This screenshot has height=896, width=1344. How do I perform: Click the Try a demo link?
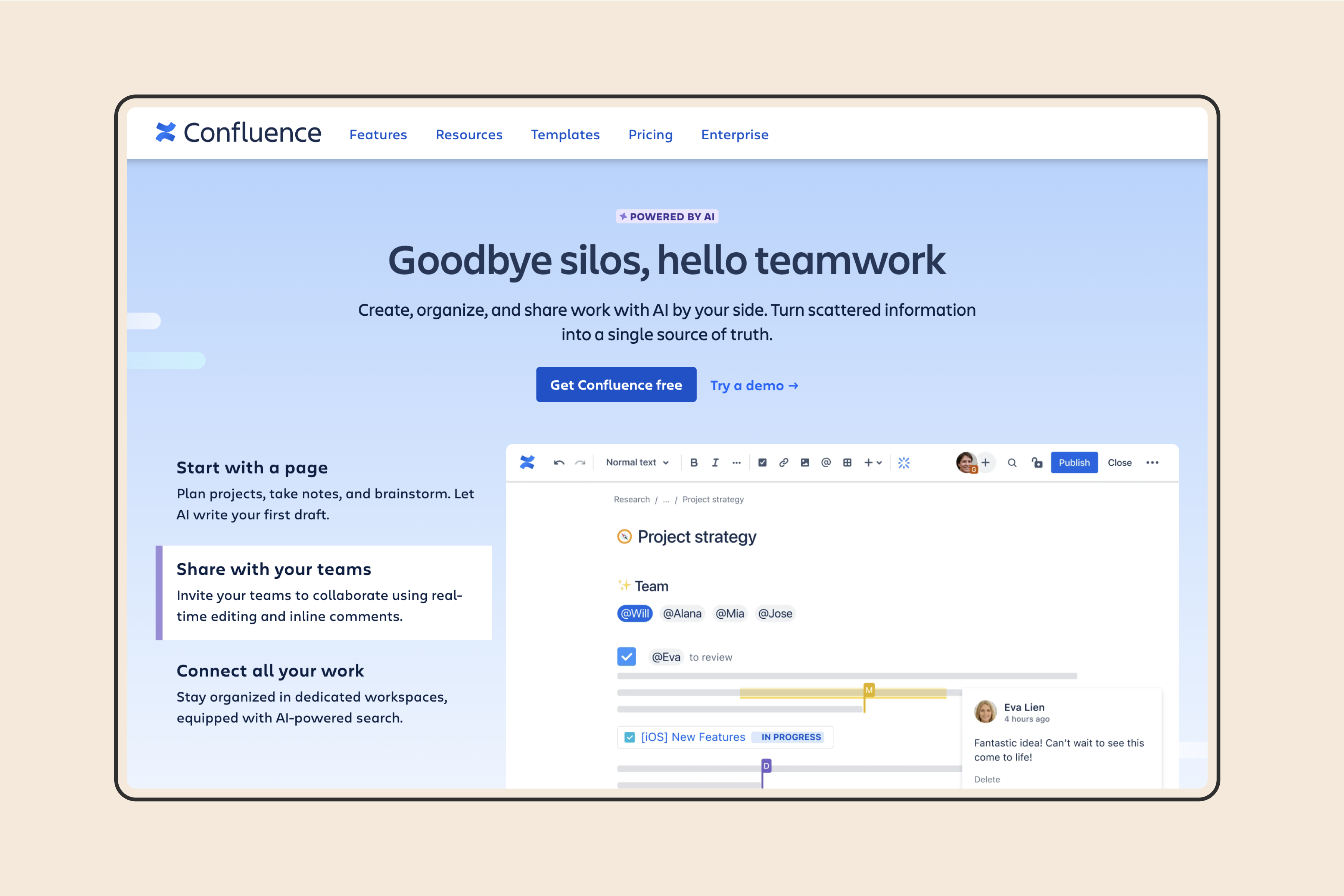tap(755, 384)
